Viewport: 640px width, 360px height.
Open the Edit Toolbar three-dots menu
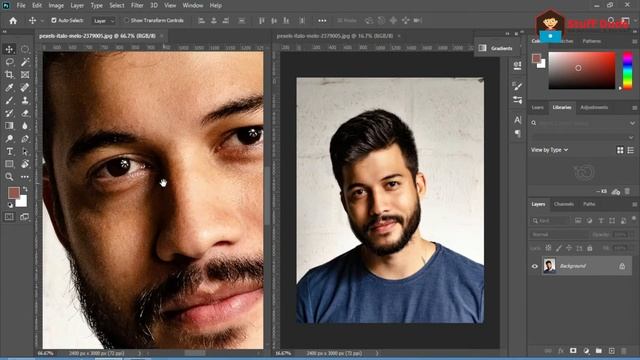25,177
